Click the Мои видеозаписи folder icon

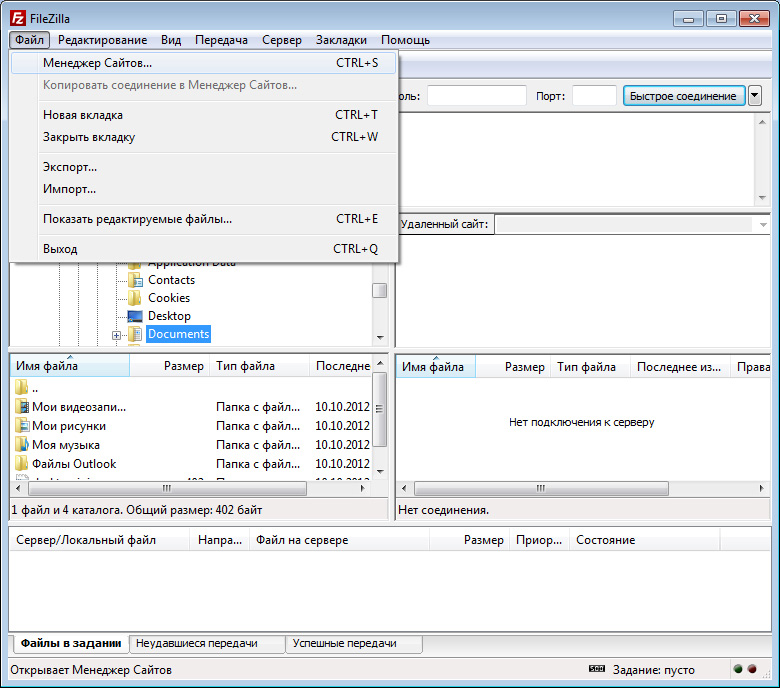coord(22,407)
